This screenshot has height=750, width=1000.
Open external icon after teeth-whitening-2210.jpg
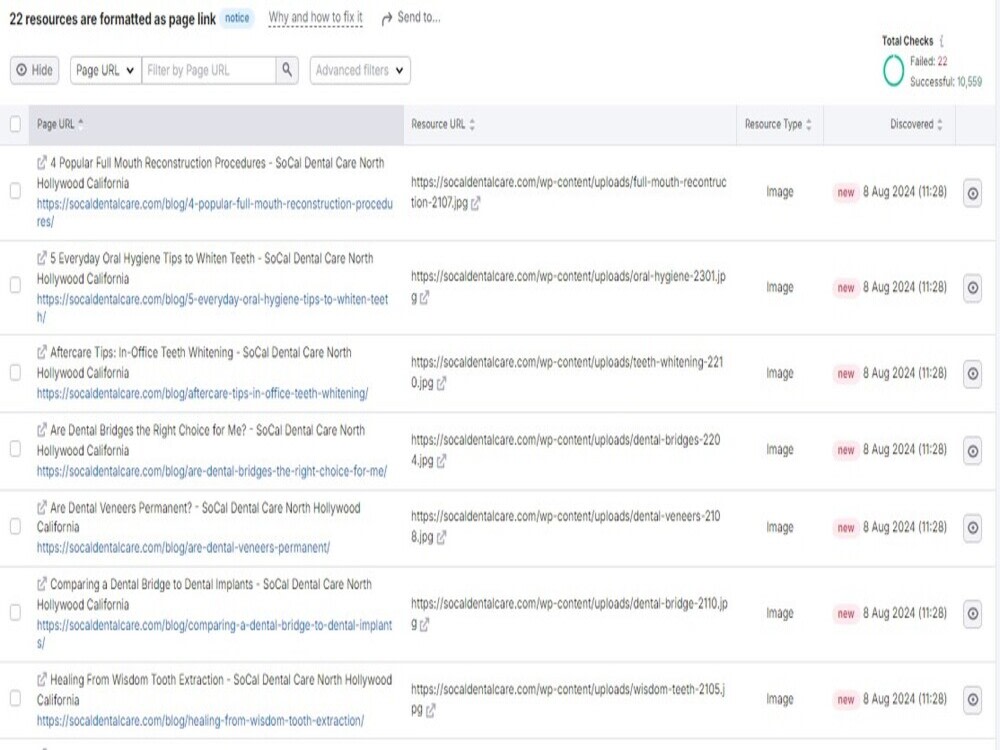click(x=441, y=383)
